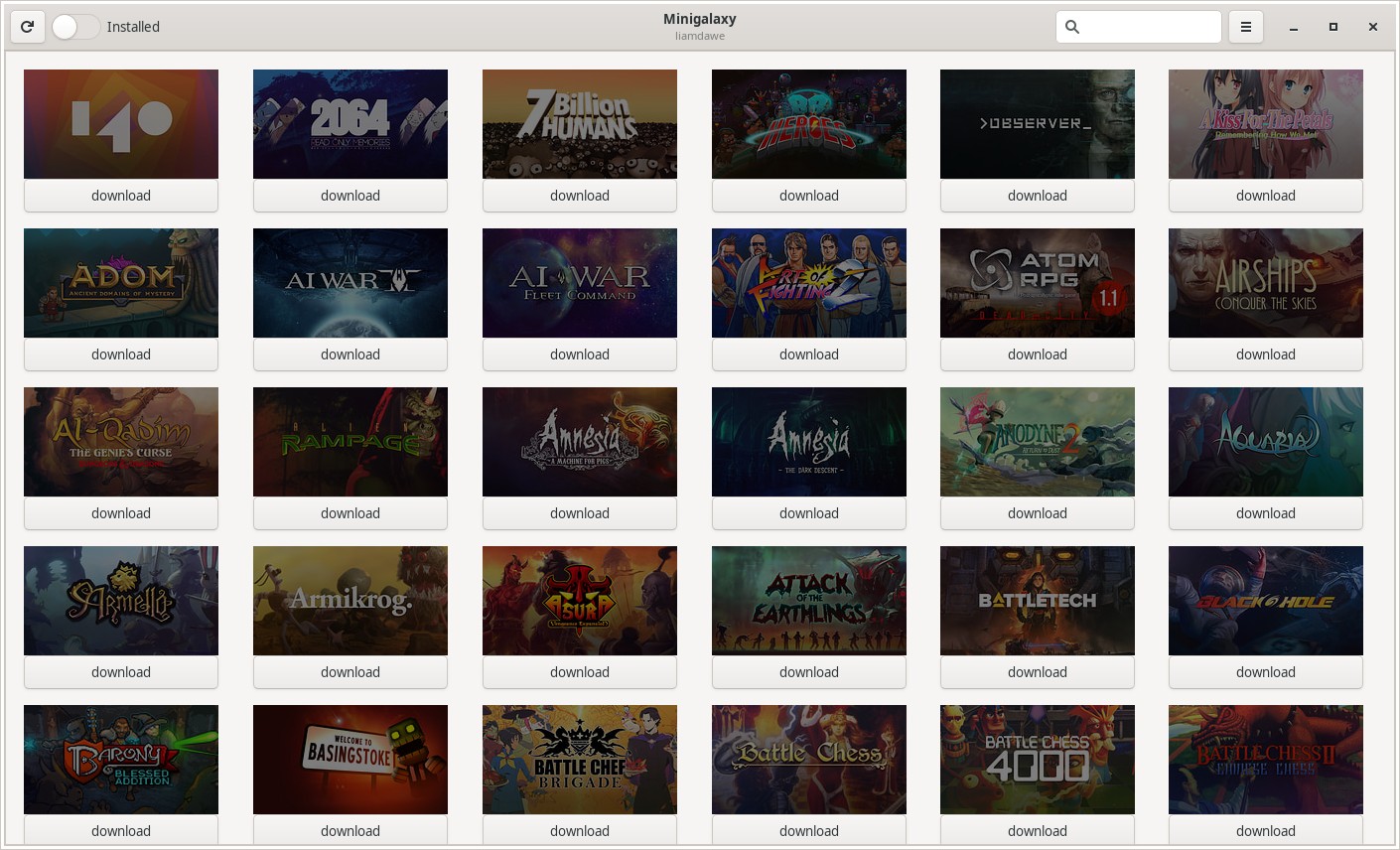The image size is (1400, 850).
Task: Select the Armello thumbnail
Action: 121,601
